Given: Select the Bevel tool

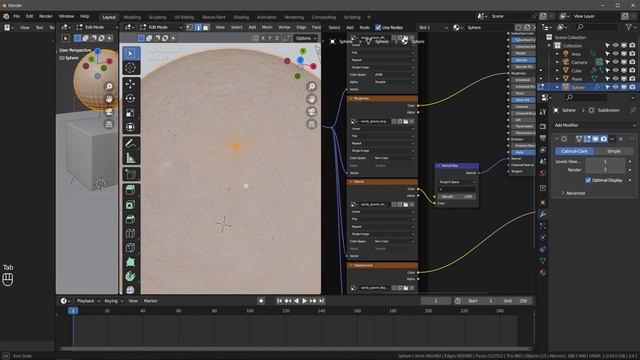Looking at the screenshot, I should point(131,219).
